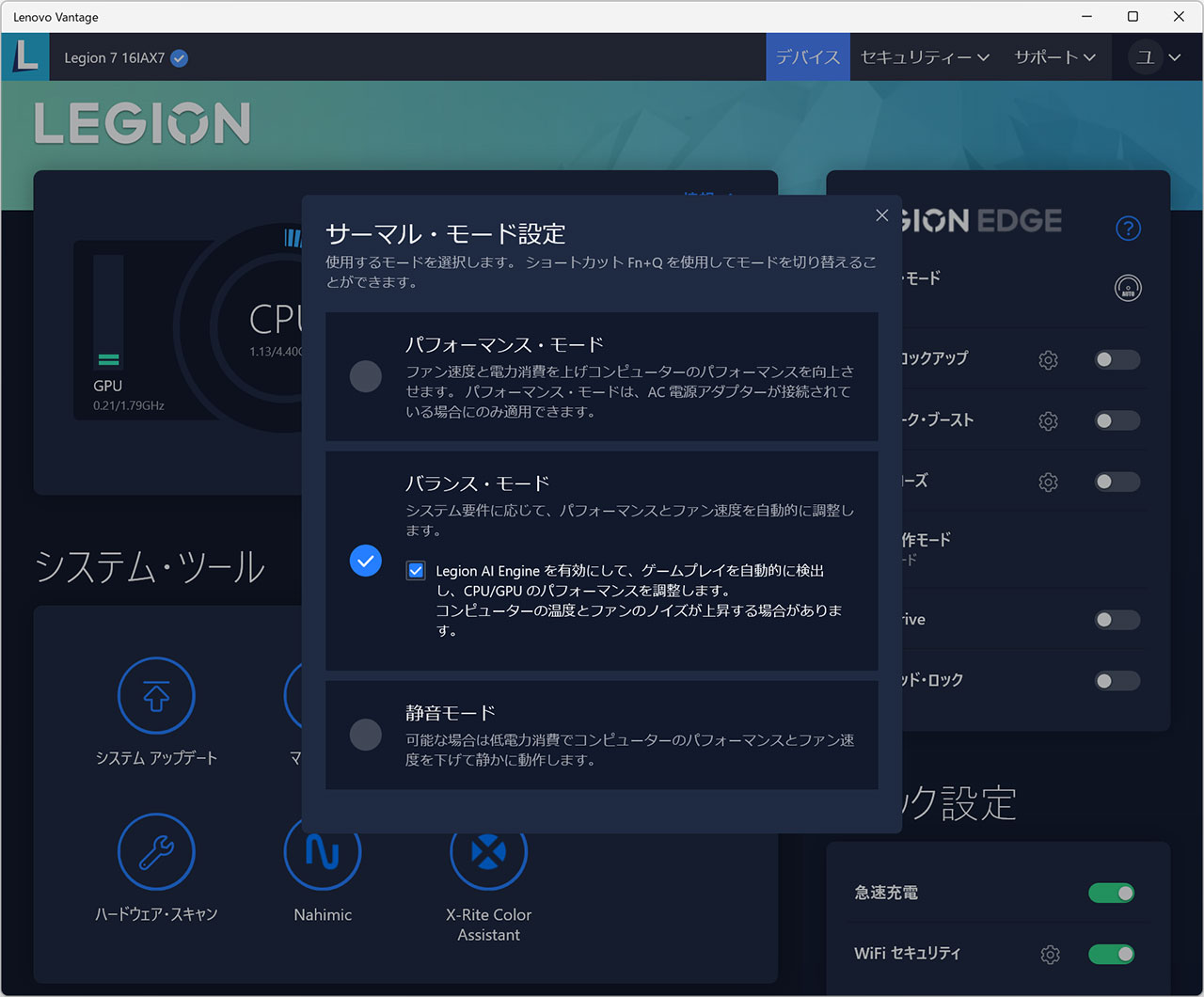Screen dimensions: 1204x997
Task: Click the サーマル・モード設定 dialog title
Action: pos(446,234)
